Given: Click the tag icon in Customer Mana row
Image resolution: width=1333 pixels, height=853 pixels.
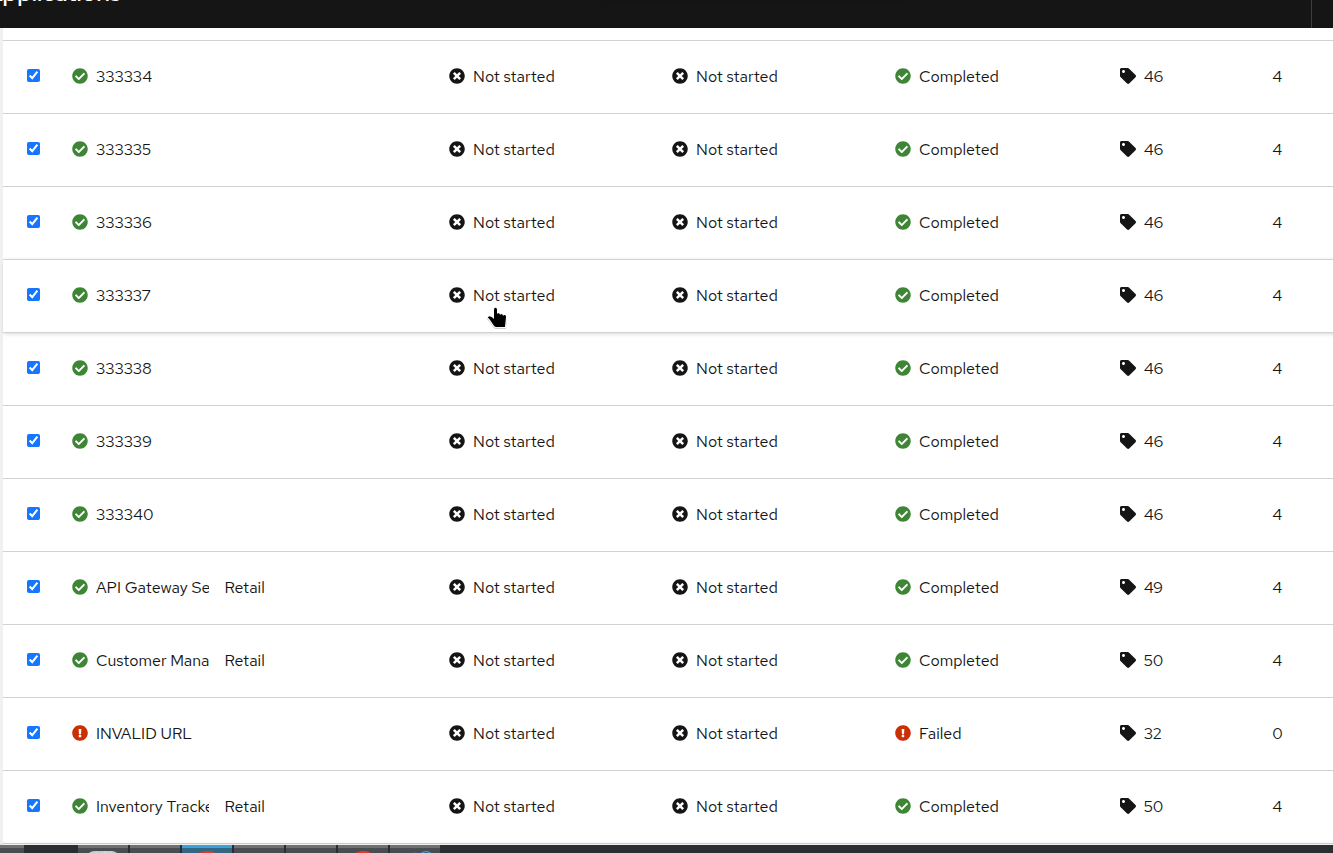Looking at the screenshot, I should (x=1127, y=660).
